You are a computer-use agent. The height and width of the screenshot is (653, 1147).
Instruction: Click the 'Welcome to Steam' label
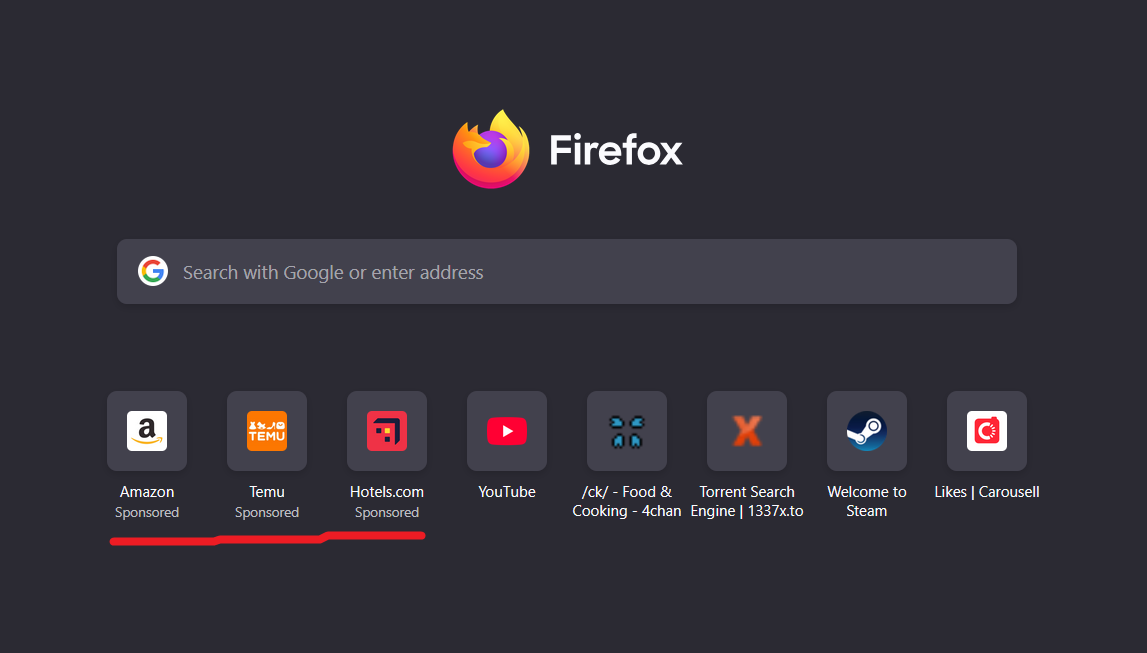pos(867,501)
